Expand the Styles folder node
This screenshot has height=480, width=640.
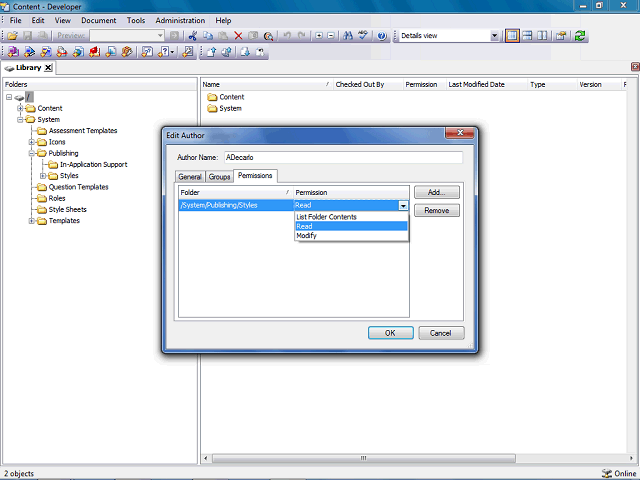(43, 176)
